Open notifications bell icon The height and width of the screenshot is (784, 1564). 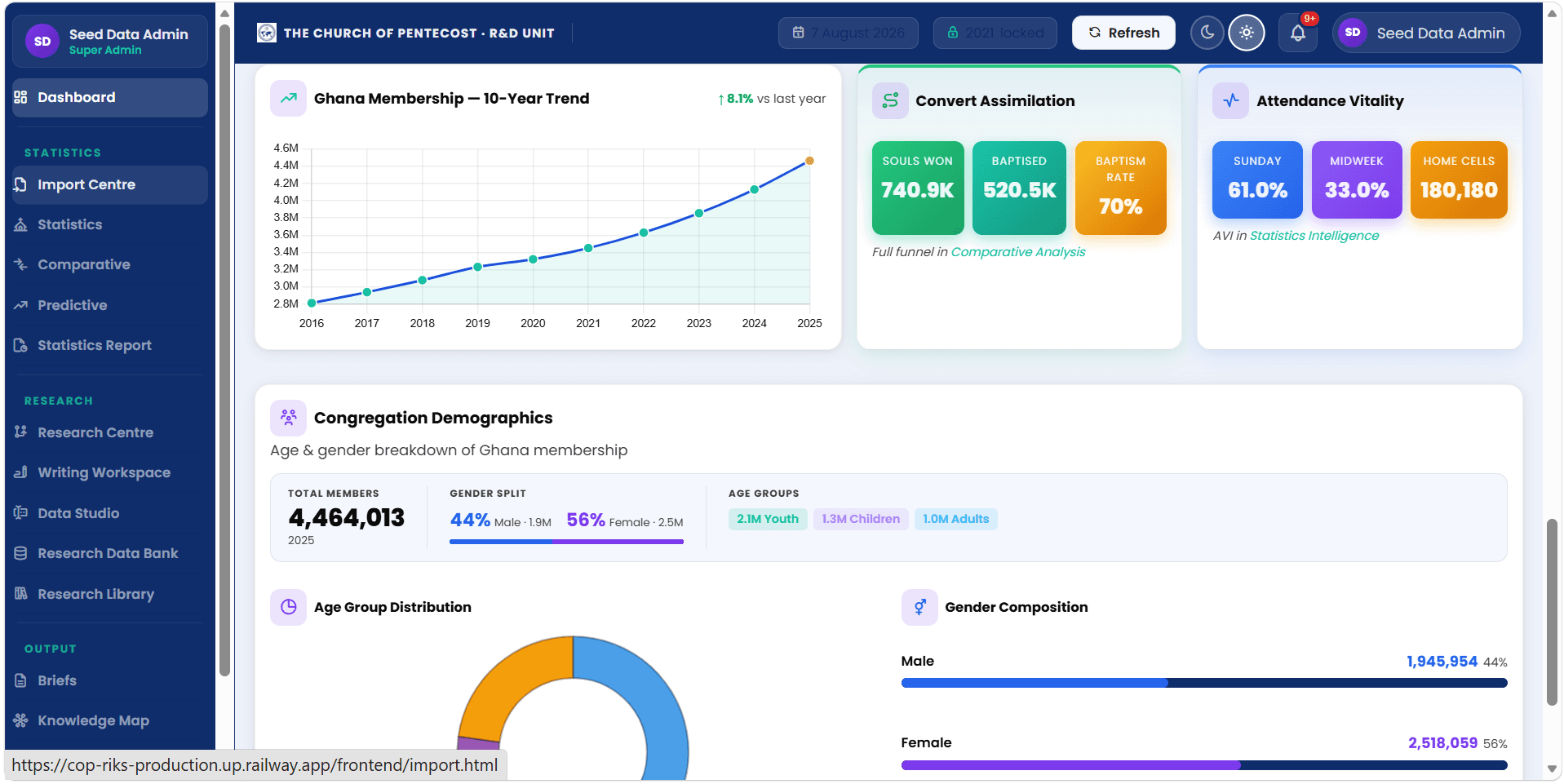pyautogui.click(x=1298, y=33)
